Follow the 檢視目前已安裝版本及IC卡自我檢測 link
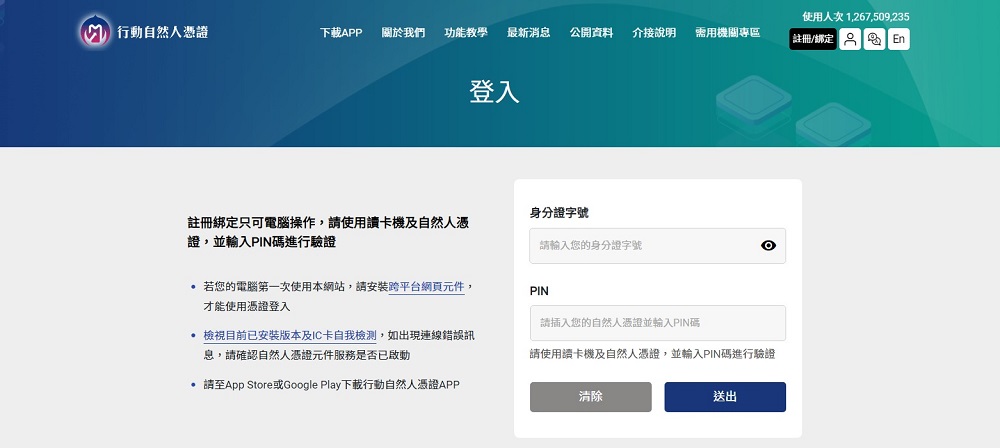1000x448 pixels. pos(289,335)
